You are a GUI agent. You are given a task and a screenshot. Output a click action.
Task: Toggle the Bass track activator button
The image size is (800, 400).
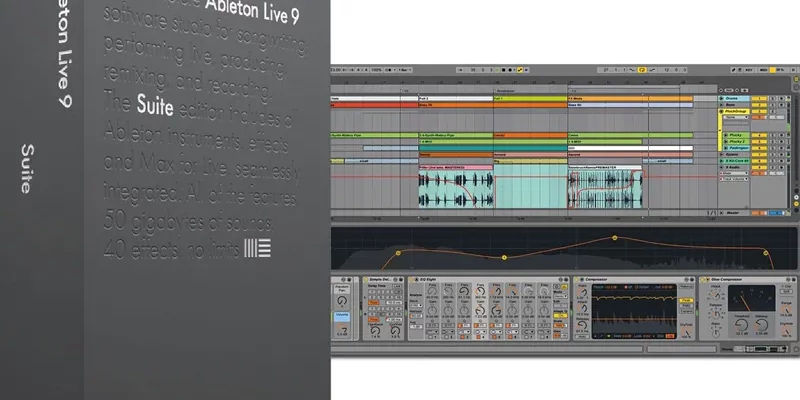(x=760, y=105)
